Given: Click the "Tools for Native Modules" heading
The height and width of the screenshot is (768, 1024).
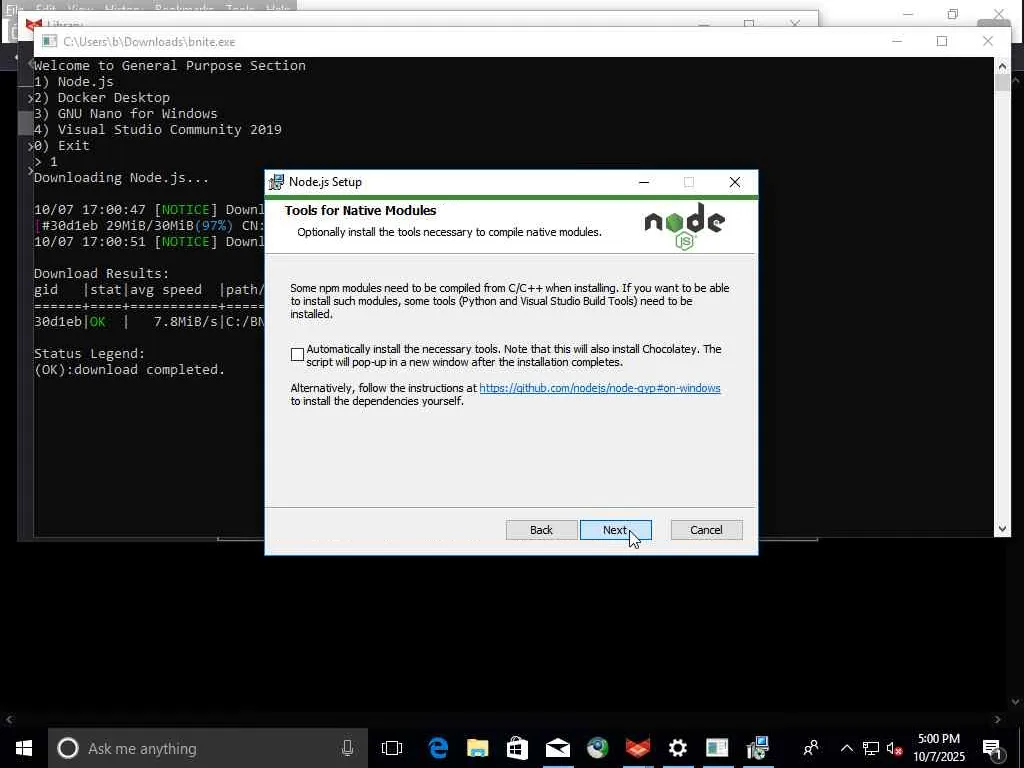Looking at the screenshot, I should click(x=360, y=210).
